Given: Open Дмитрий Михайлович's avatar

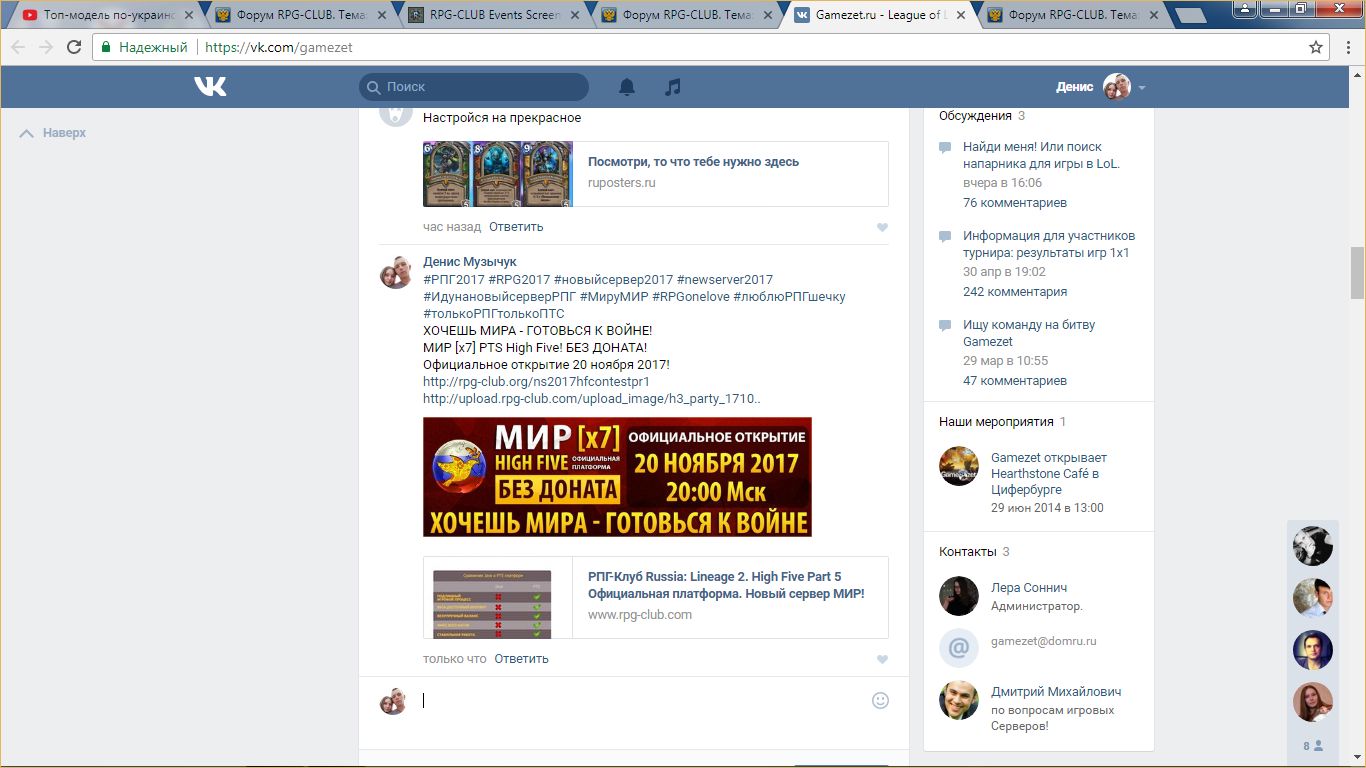Looking at the screenshot, I should point(958,700).
